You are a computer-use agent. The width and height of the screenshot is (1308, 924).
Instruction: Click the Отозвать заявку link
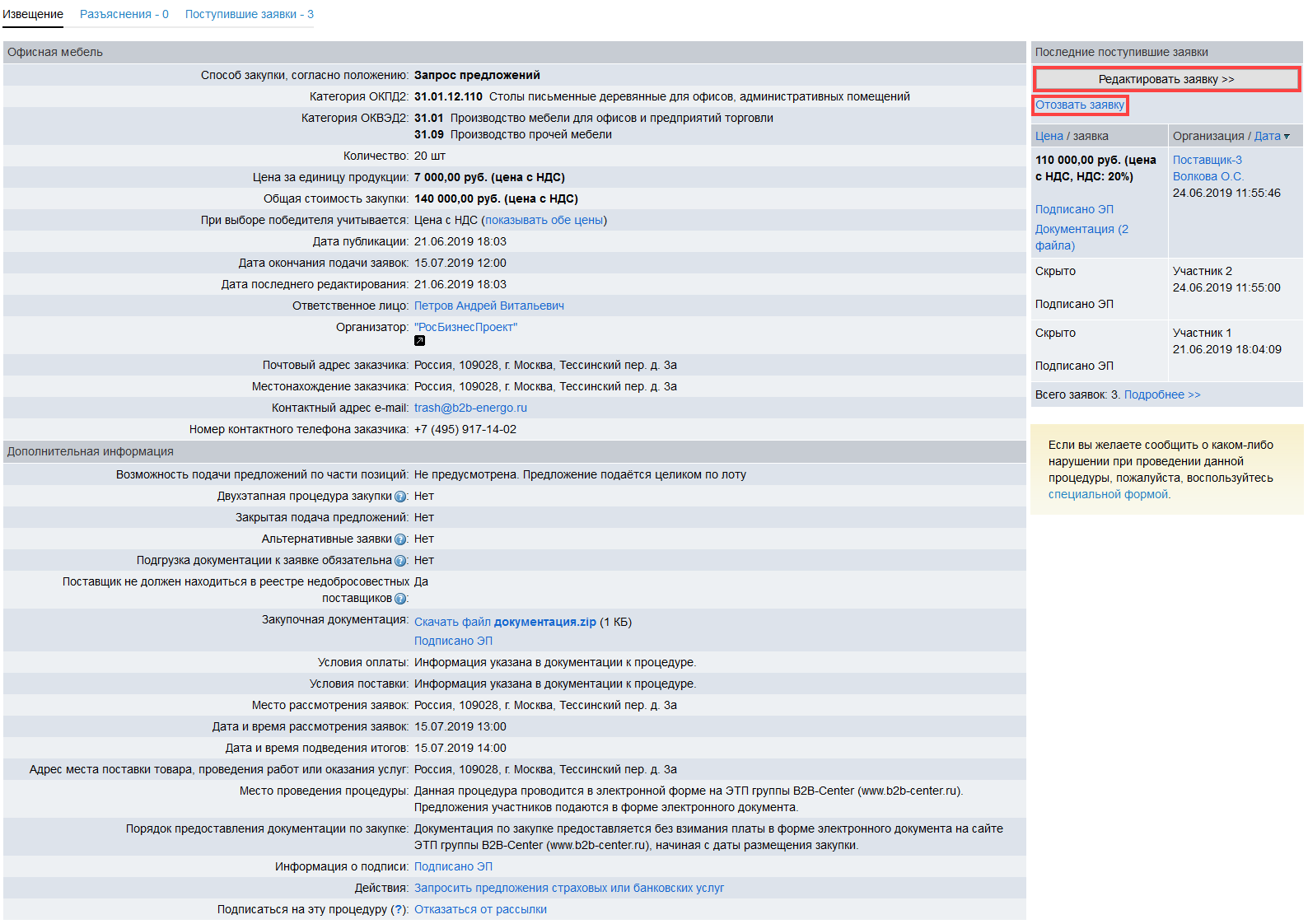click(1079, 105)
